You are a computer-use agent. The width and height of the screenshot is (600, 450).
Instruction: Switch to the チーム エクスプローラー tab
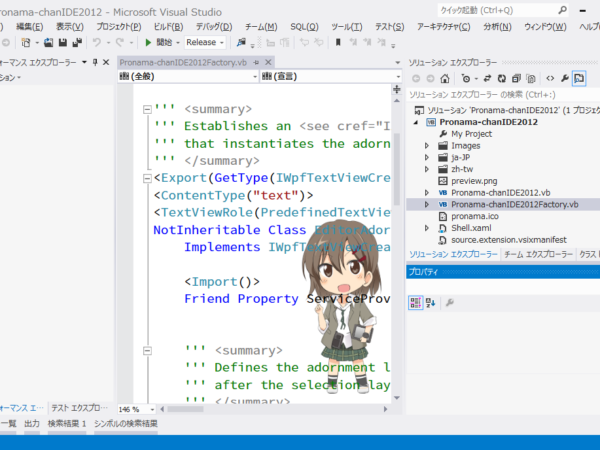coord(538,254)
